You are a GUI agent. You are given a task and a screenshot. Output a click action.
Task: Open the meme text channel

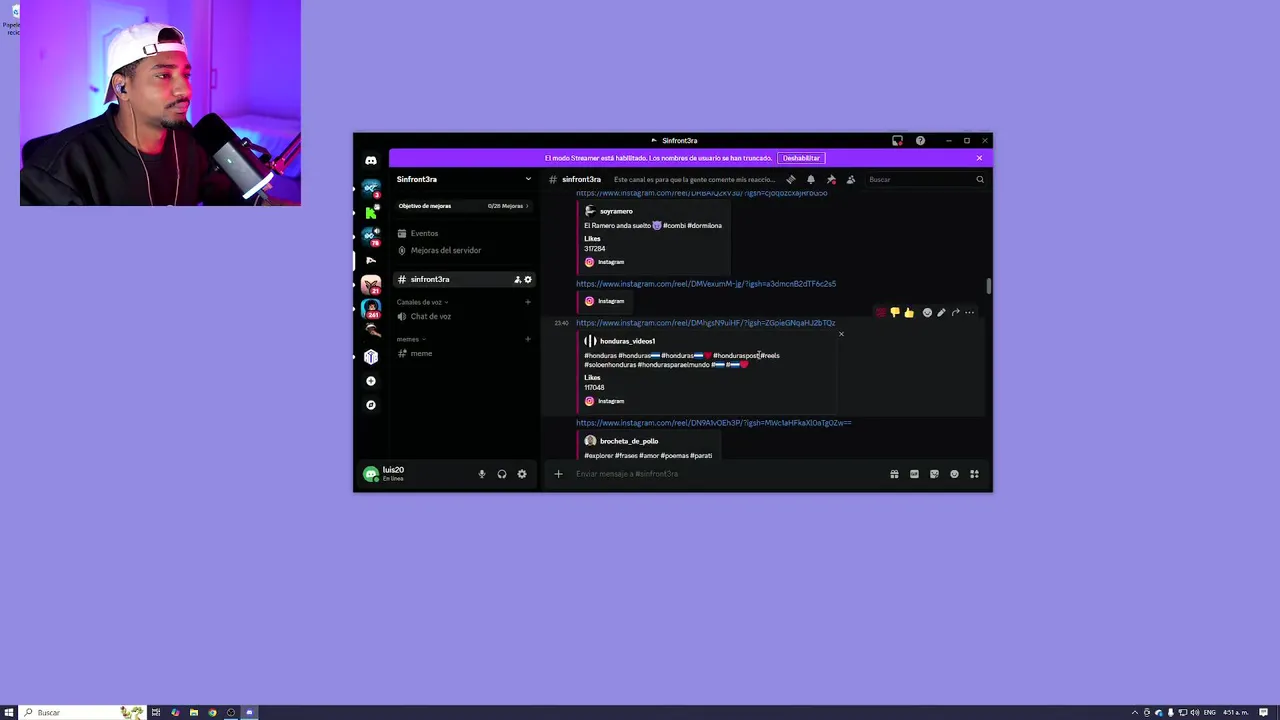(x=464, y=354)
